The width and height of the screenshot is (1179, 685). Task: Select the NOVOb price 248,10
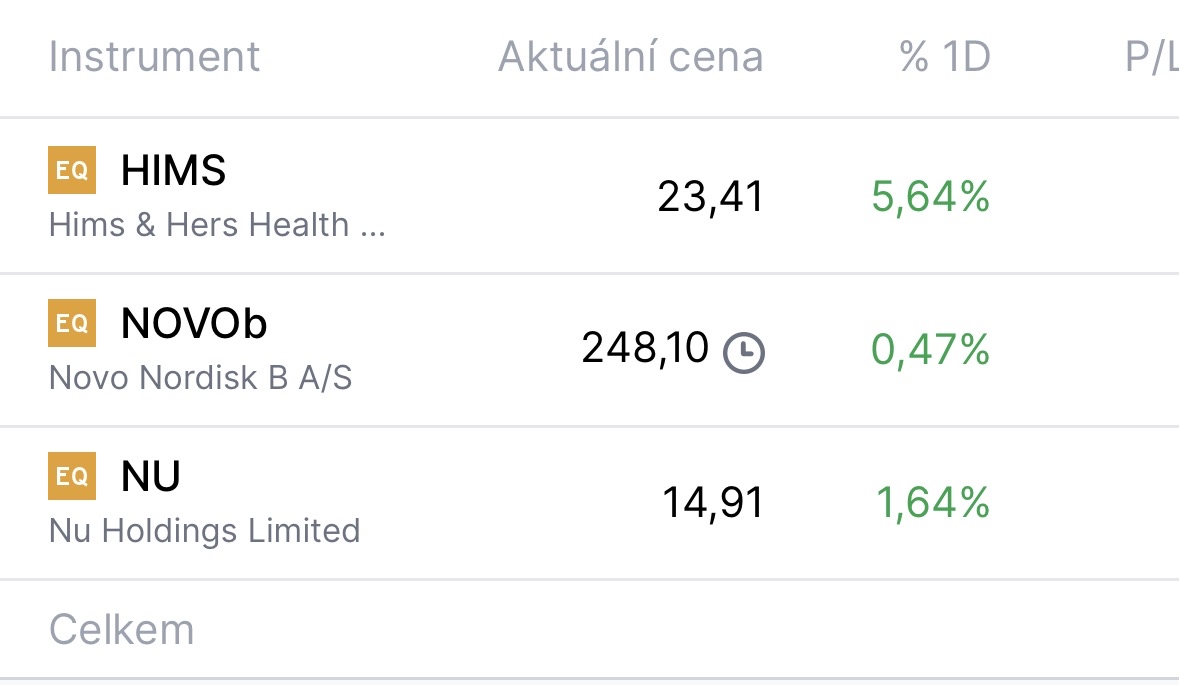[645, 349]
